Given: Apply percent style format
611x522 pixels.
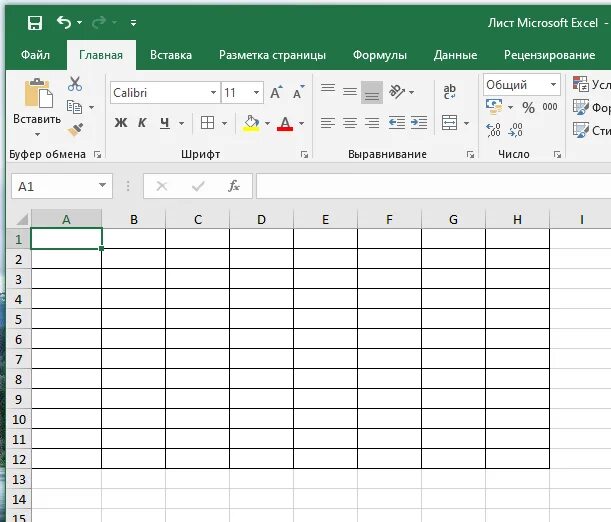Looking at the screenshot, I should click(x=528, y=107).
